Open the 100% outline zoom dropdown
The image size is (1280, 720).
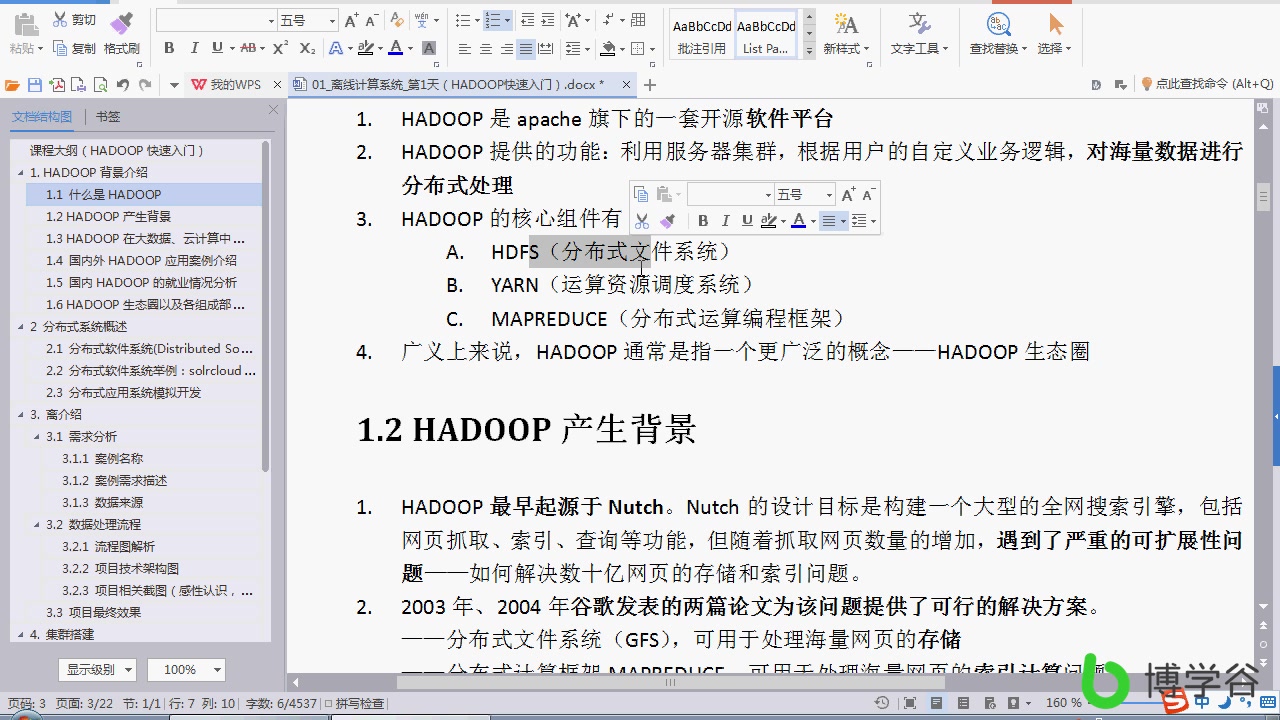point(186,670)
